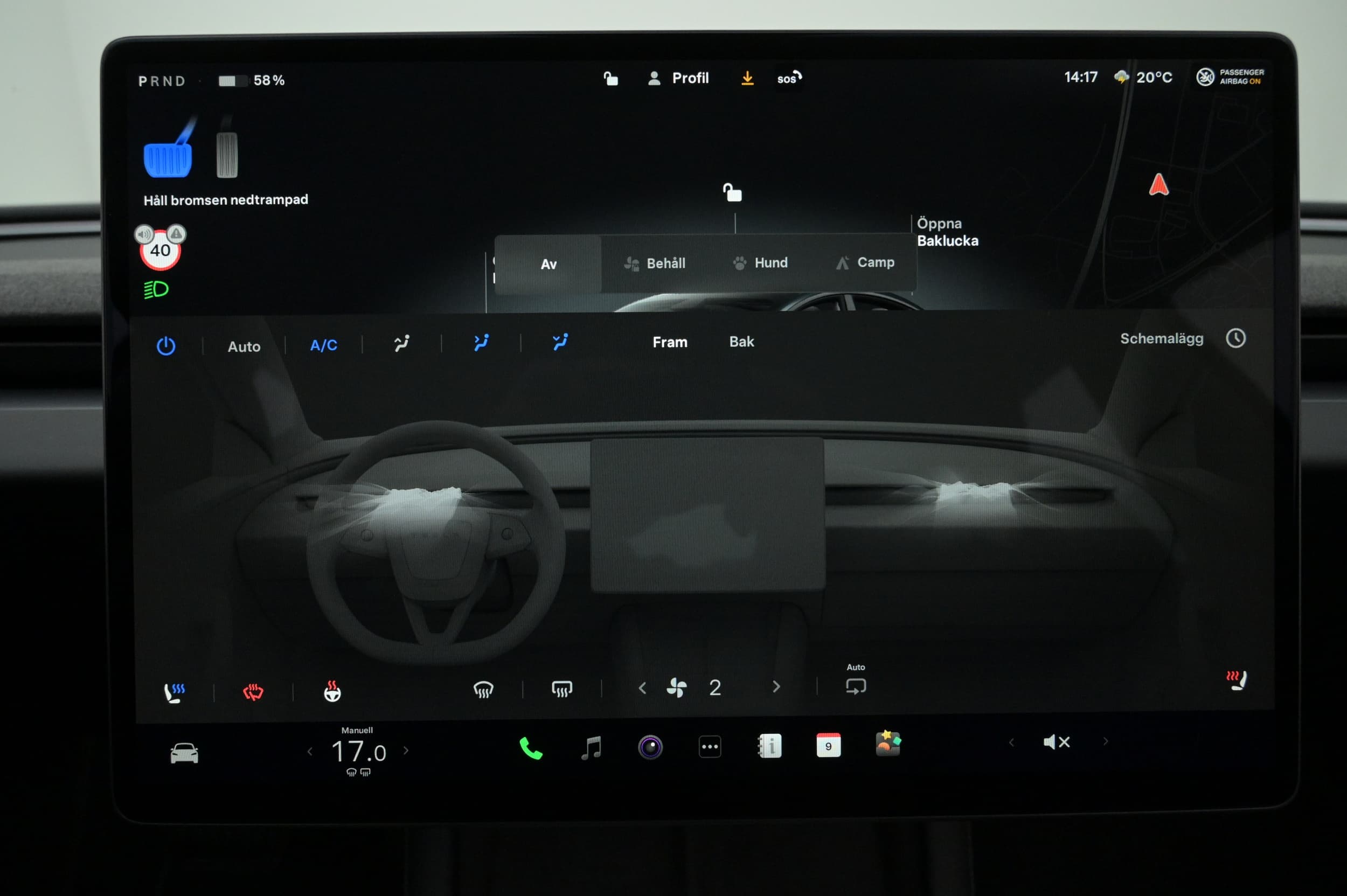Tap the speed limit sound warning icon

[x=143, y=234]
